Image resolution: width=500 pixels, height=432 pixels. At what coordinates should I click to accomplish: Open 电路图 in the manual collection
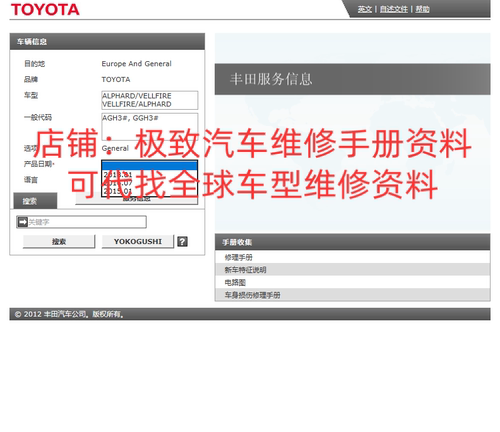pyautogui.click(x=352, y=282)
